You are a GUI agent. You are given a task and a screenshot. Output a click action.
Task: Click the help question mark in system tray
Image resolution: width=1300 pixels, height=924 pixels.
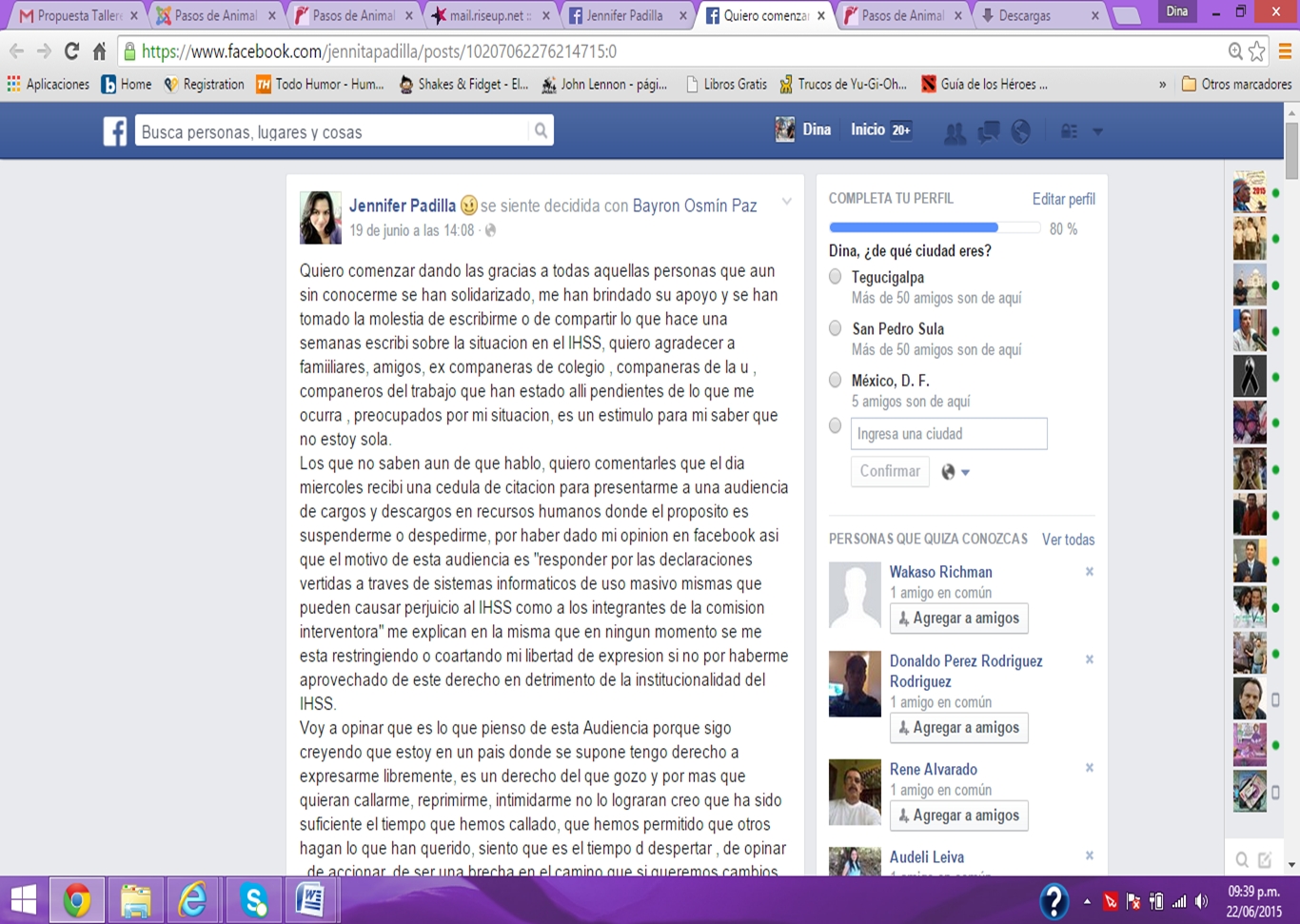1054,901
